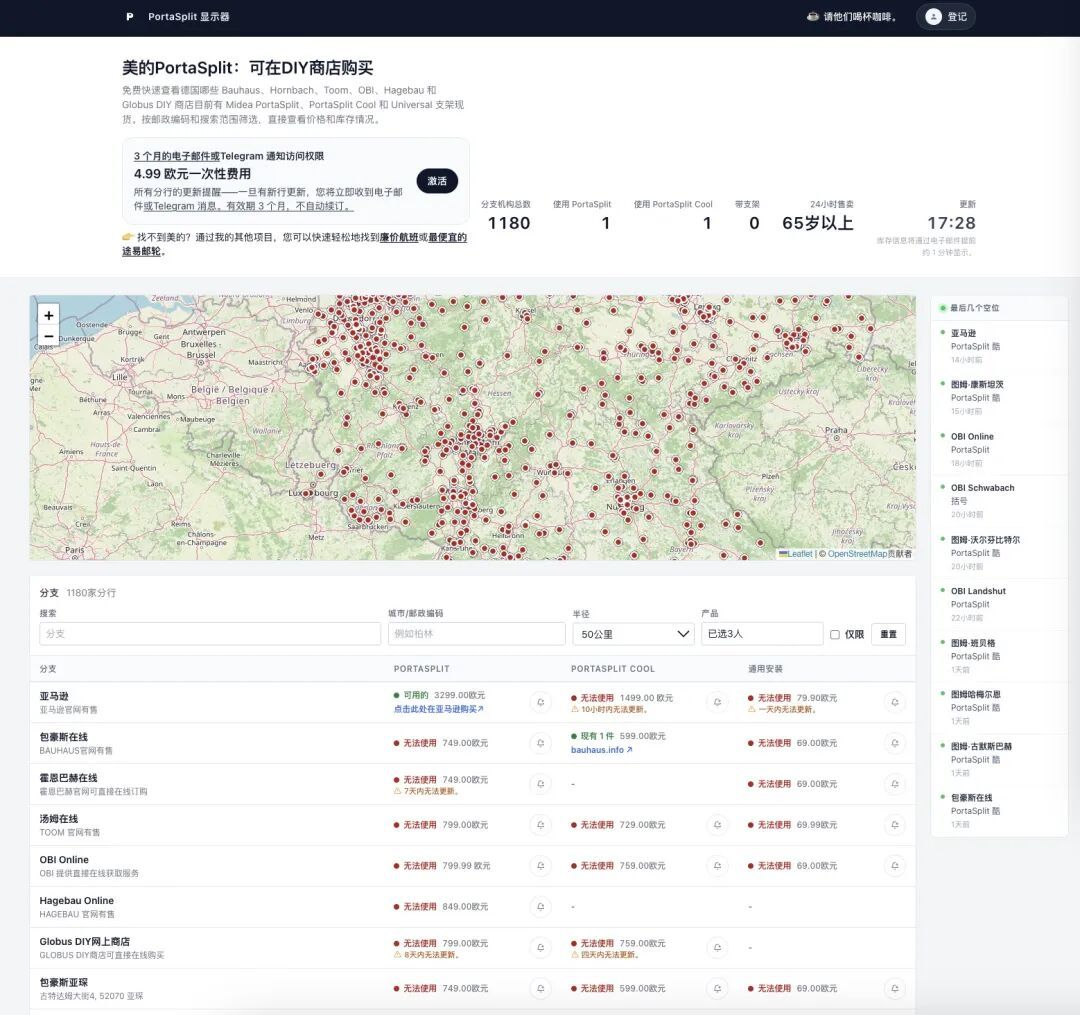1080x1015 pixels.
Task: Open the 50公里 radius dropdown
Action: (633, 634)
